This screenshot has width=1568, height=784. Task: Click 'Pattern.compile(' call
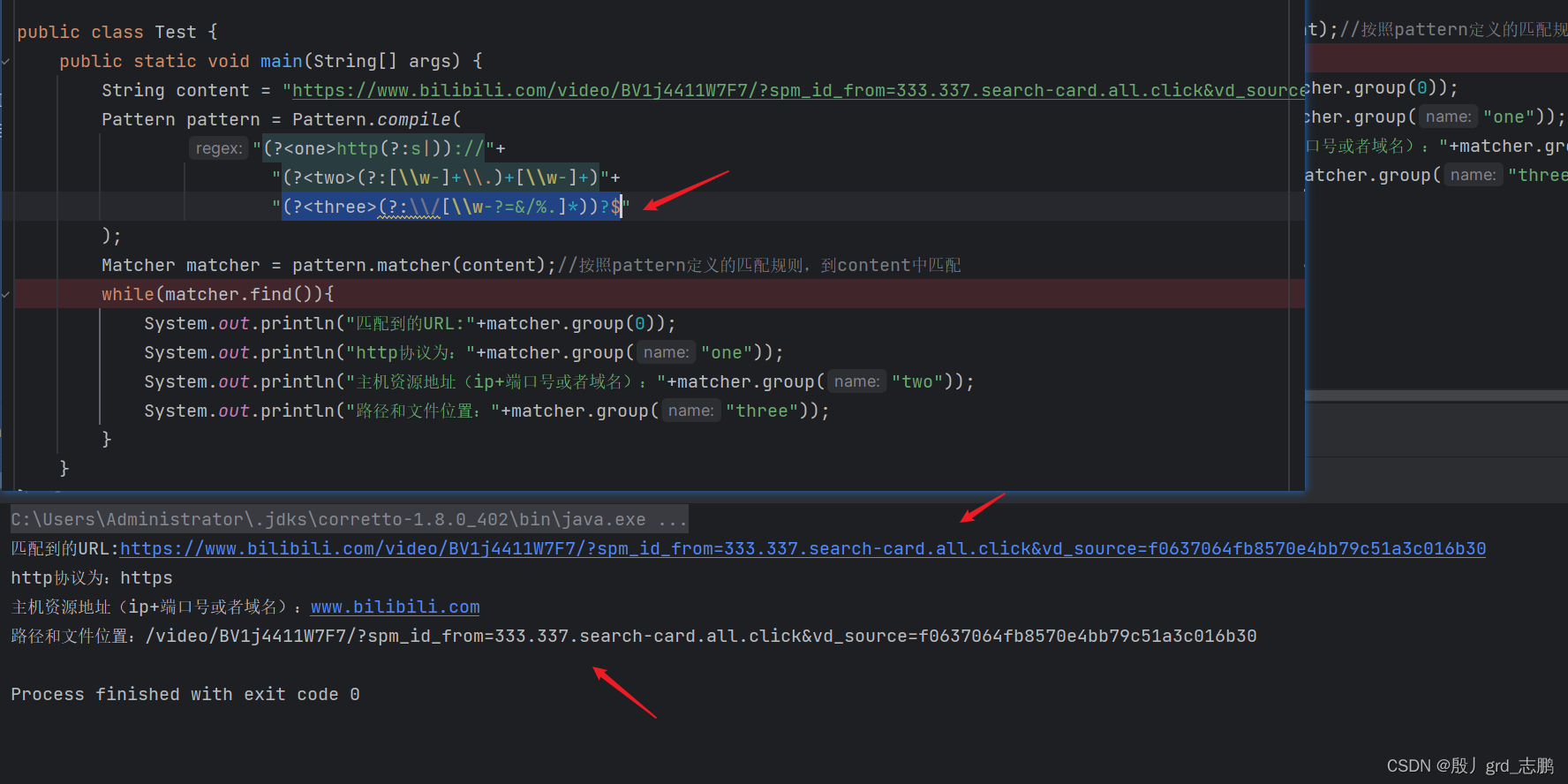pos(377,119)
